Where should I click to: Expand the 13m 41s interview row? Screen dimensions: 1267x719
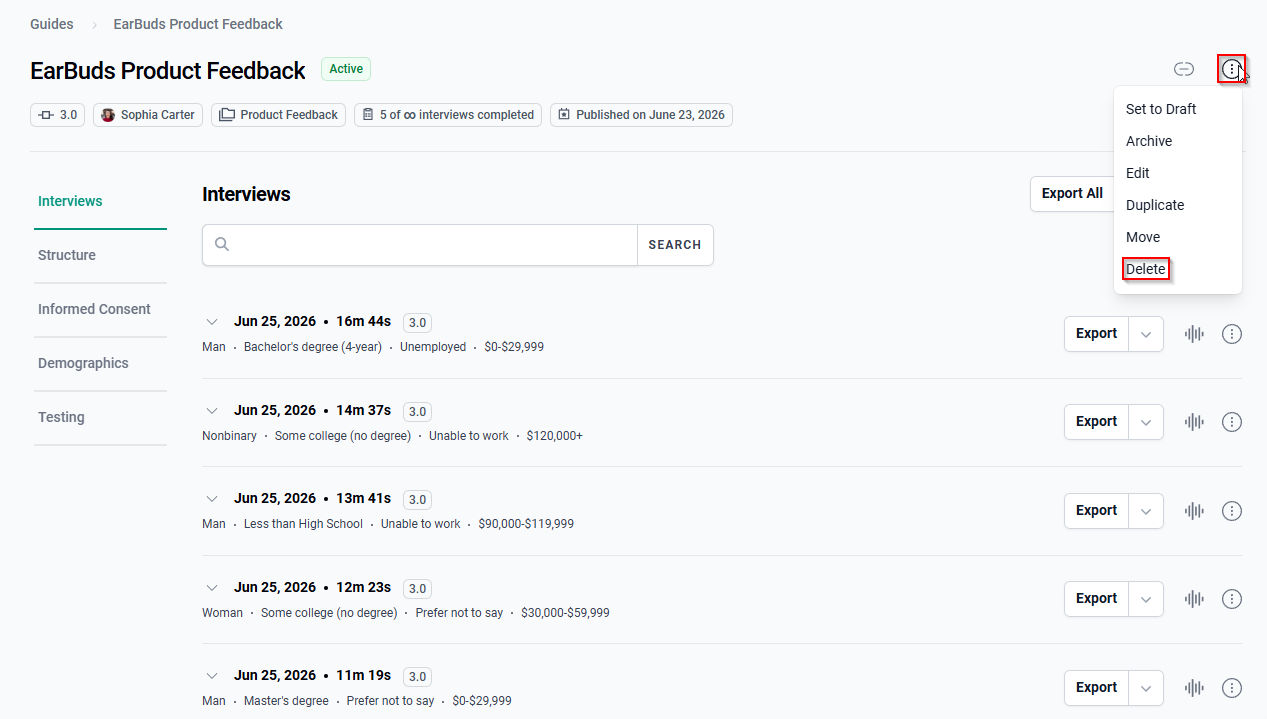tap(212, 499)
